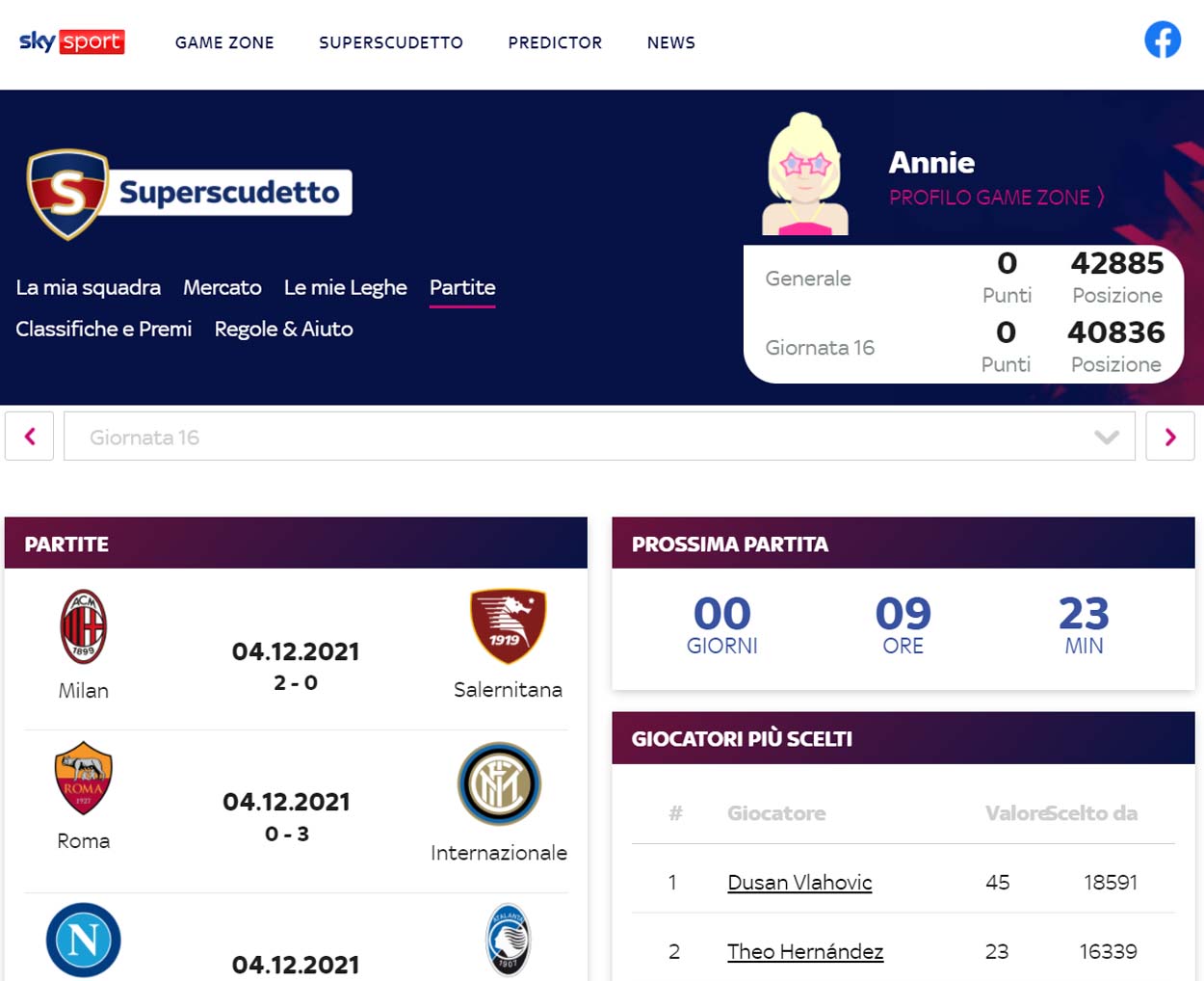Click the Scelto da column header

point(1092,812)
